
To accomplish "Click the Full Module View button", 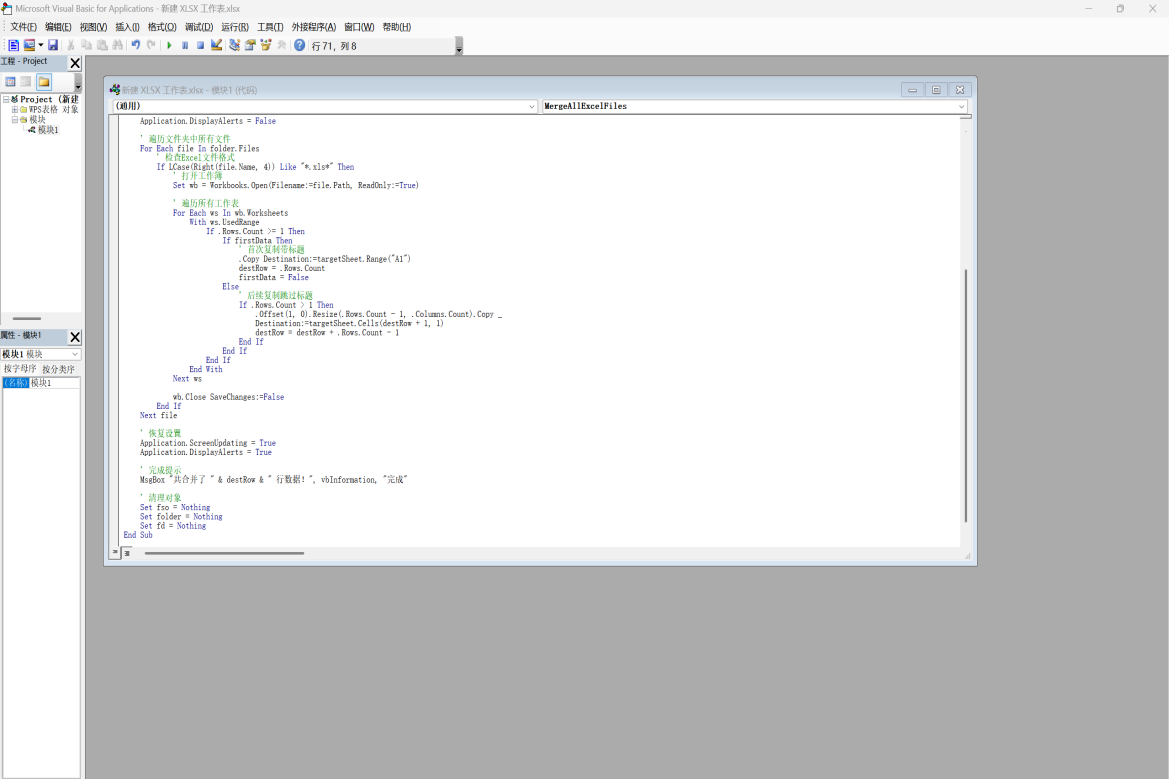I will (127, 553).
